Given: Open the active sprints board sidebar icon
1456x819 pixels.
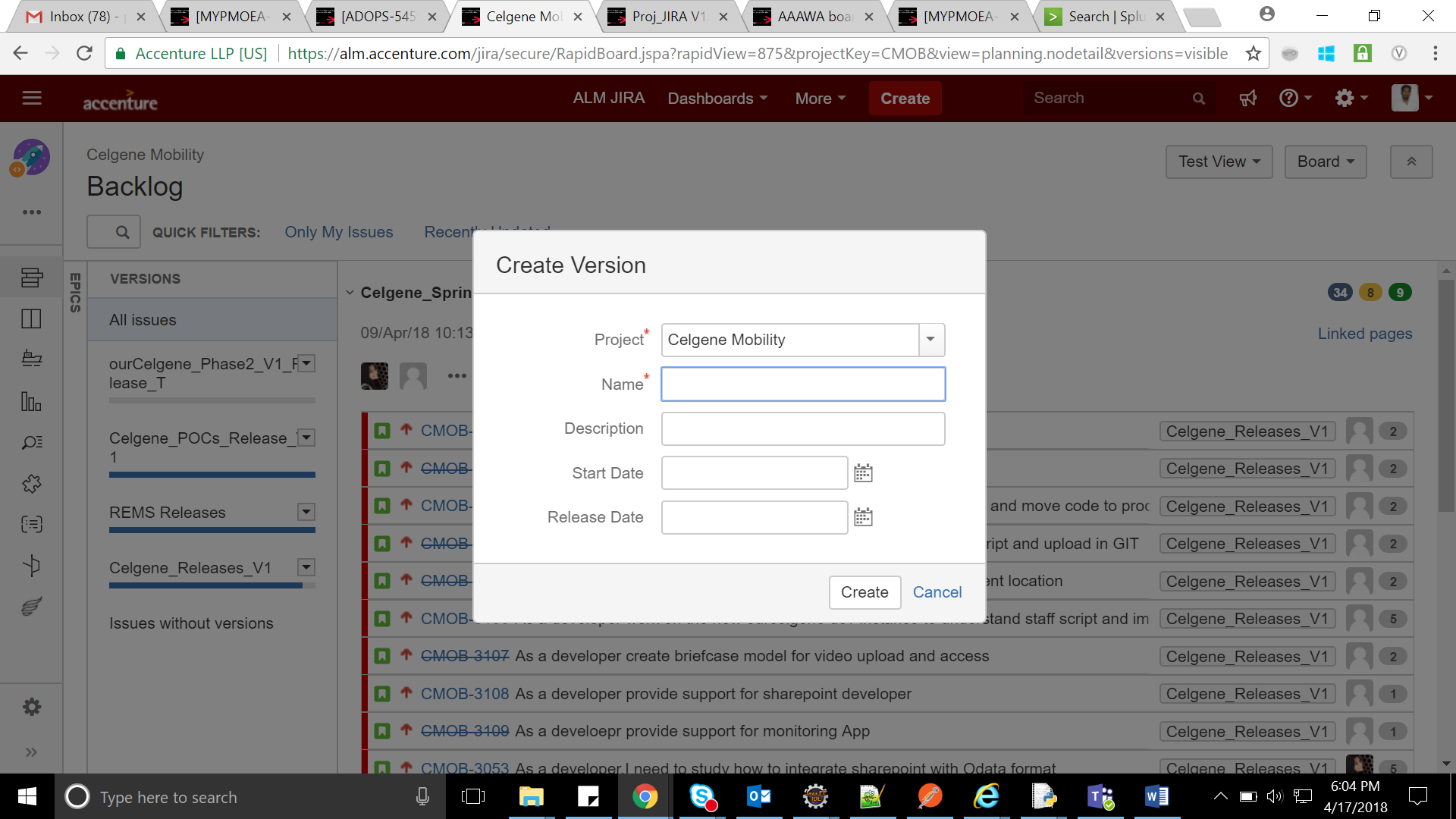Looking at the screenshot, I should coord(32,318).
